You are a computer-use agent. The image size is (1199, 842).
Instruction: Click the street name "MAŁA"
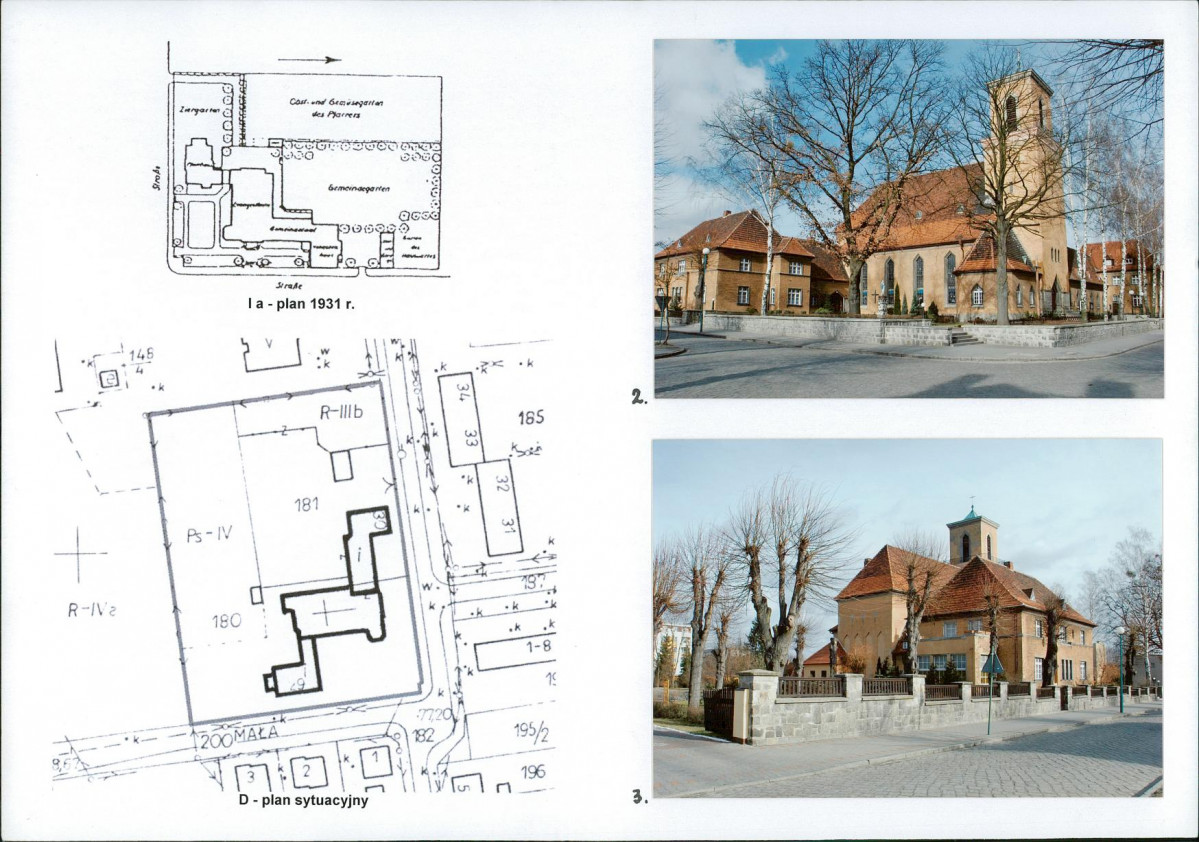[256, 733]
